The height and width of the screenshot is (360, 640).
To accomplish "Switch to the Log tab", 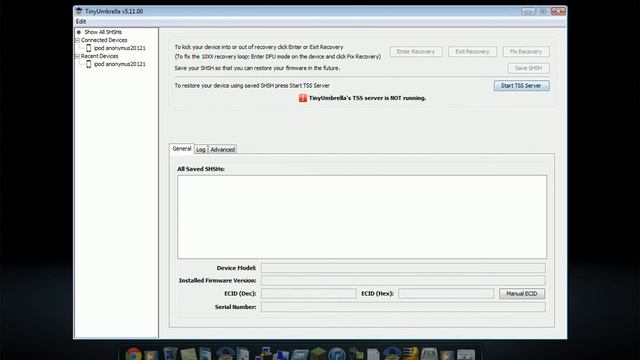I will coord(201,149).
